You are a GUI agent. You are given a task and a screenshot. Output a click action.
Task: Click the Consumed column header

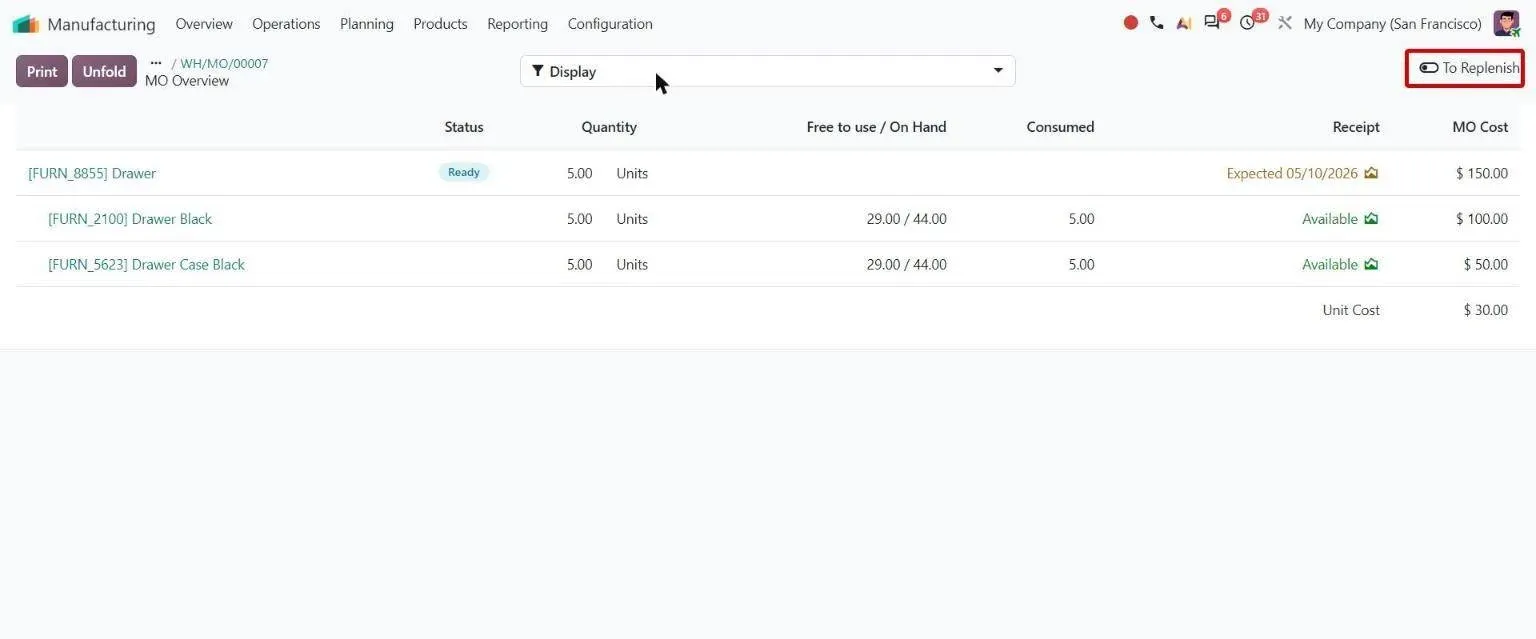(x=1060, y=127)
